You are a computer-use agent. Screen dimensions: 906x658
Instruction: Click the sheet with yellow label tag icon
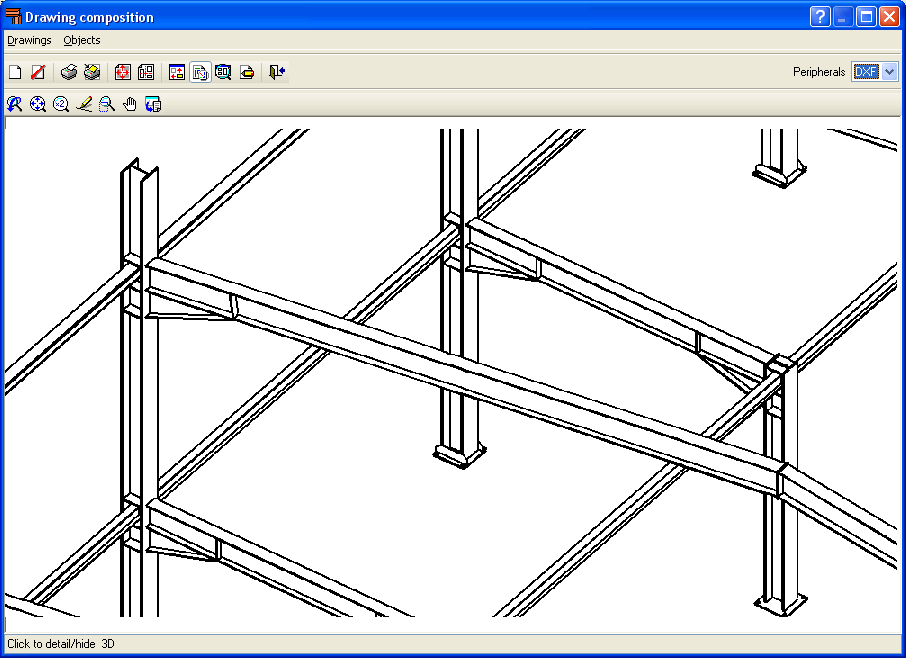click(247, 72)
